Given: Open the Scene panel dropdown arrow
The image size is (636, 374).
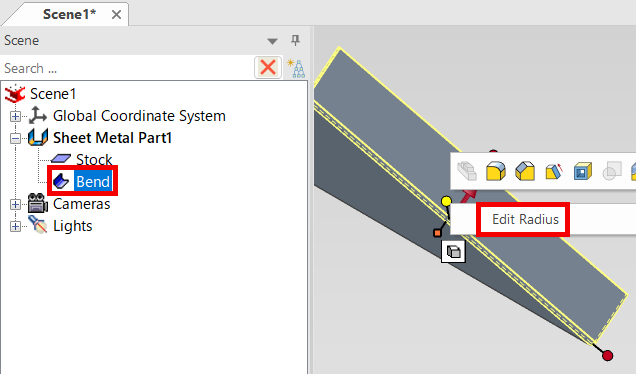Looking at the screenshot, I should tap(272, 41).
